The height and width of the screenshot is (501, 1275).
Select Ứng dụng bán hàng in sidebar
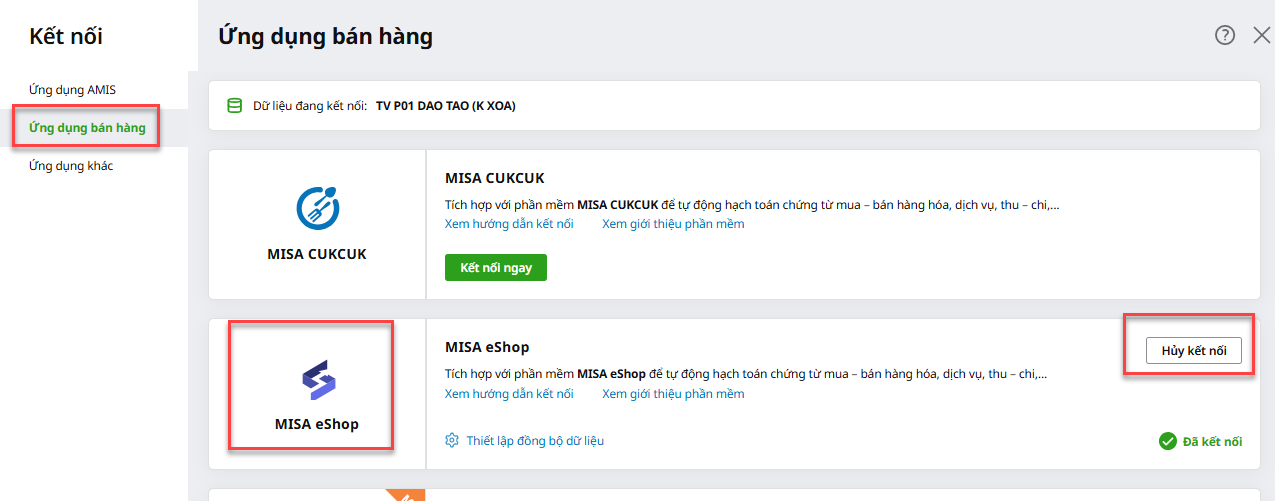click(x=87, y=128)
